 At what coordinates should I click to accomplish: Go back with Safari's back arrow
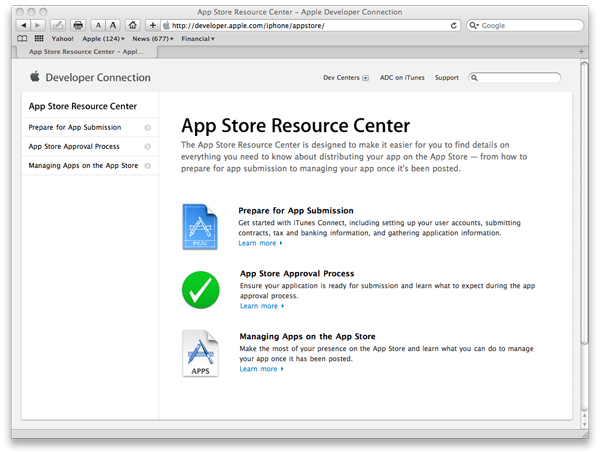pos(24,25)
